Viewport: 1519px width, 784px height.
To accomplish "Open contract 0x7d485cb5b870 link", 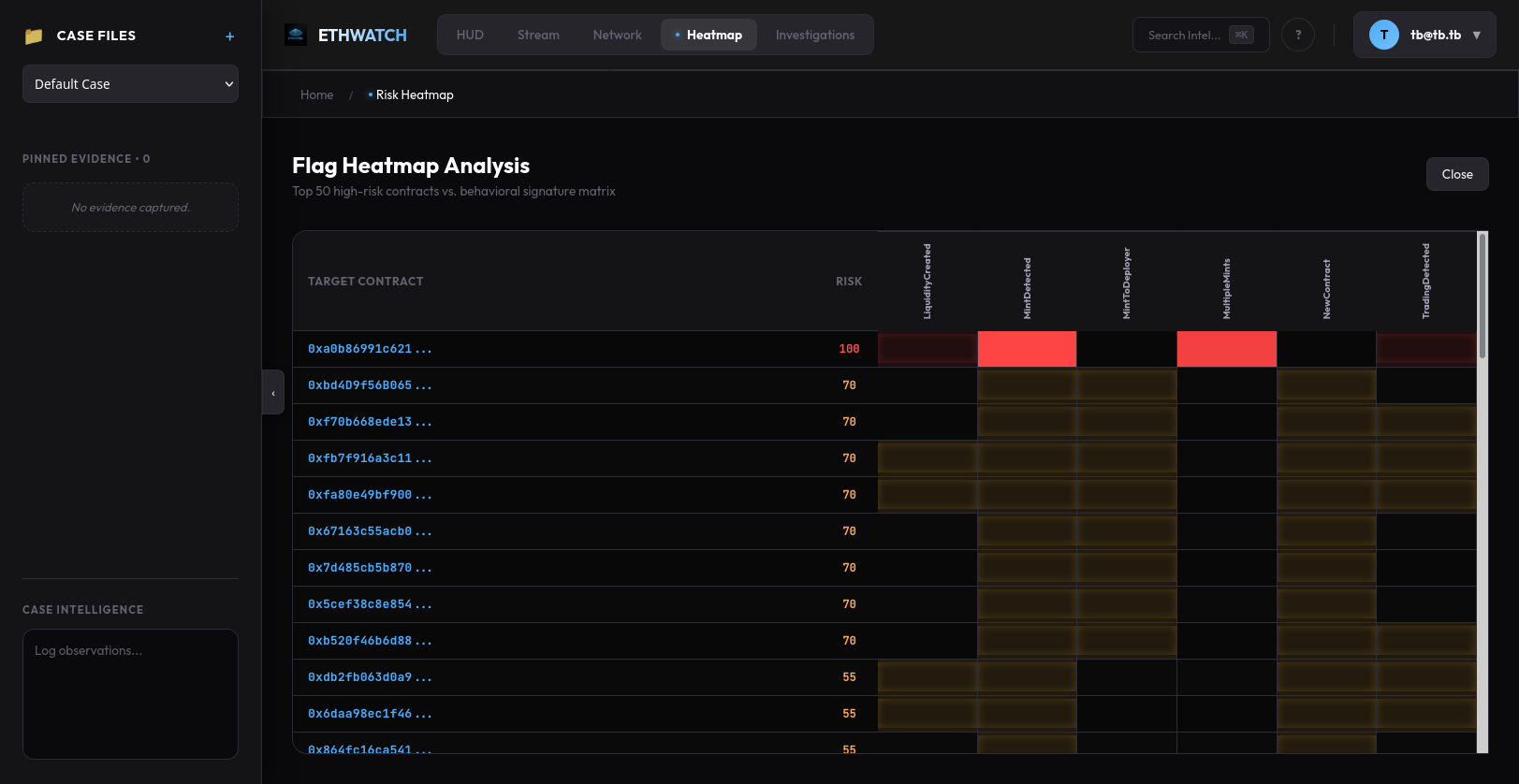I will click(x=370, y=568).
